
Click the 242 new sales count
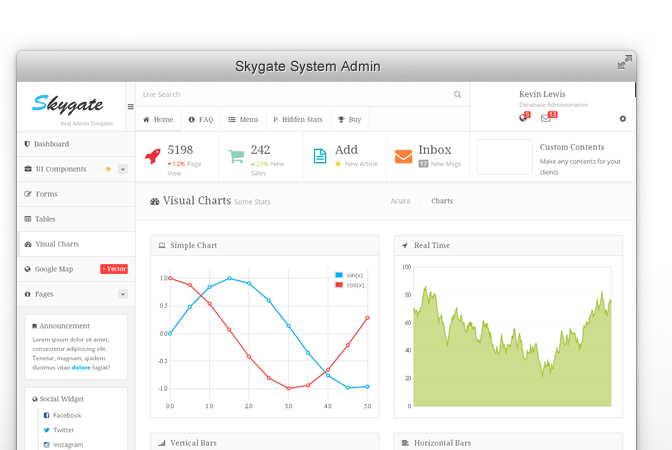(x=261, y=150)
